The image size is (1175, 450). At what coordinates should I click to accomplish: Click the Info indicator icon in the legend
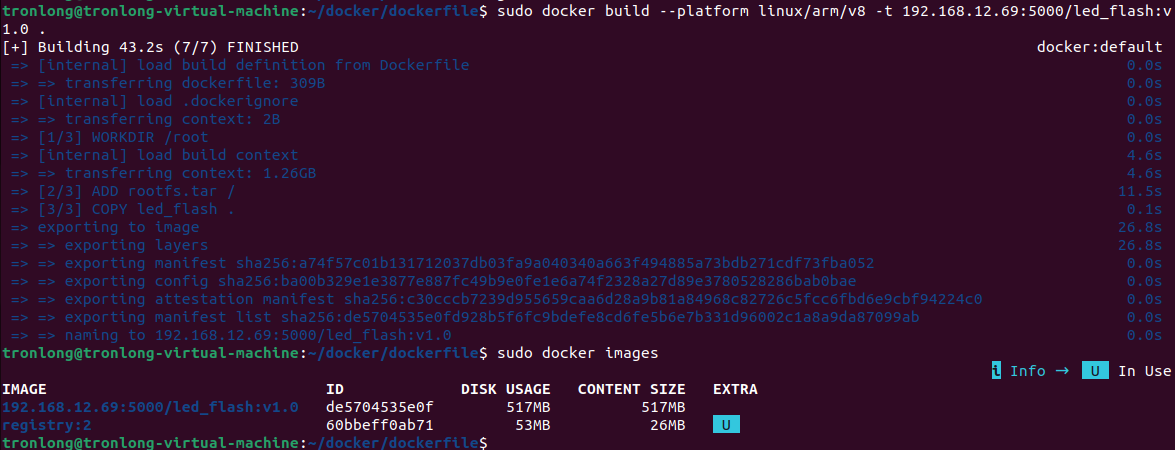996,371
